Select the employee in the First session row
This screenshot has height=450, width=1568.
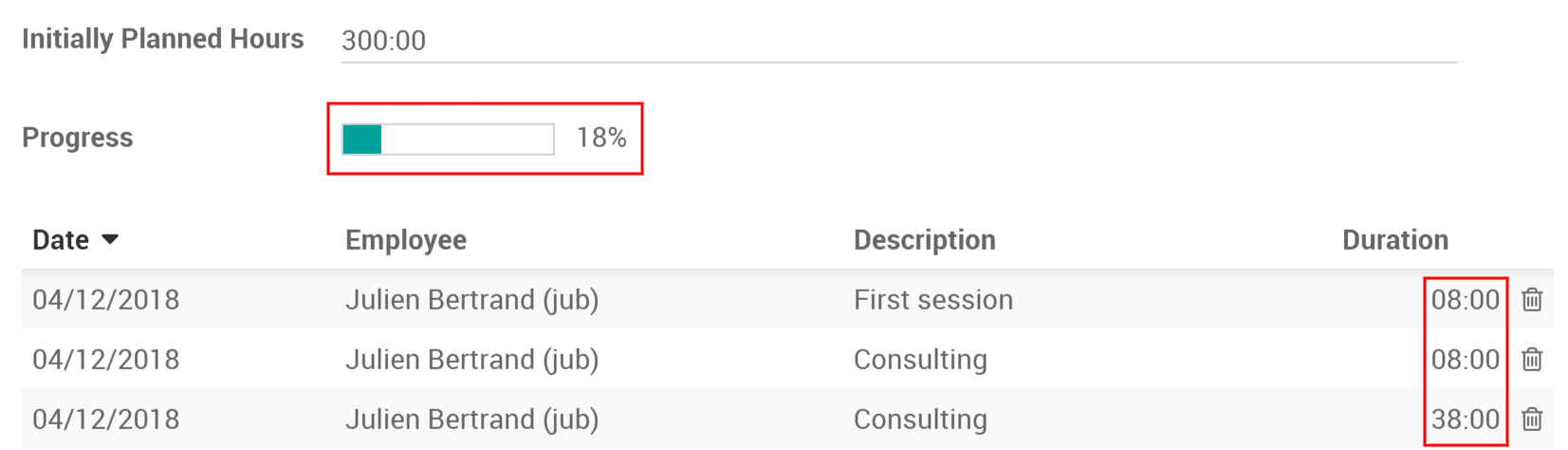[x=471, y=300]
